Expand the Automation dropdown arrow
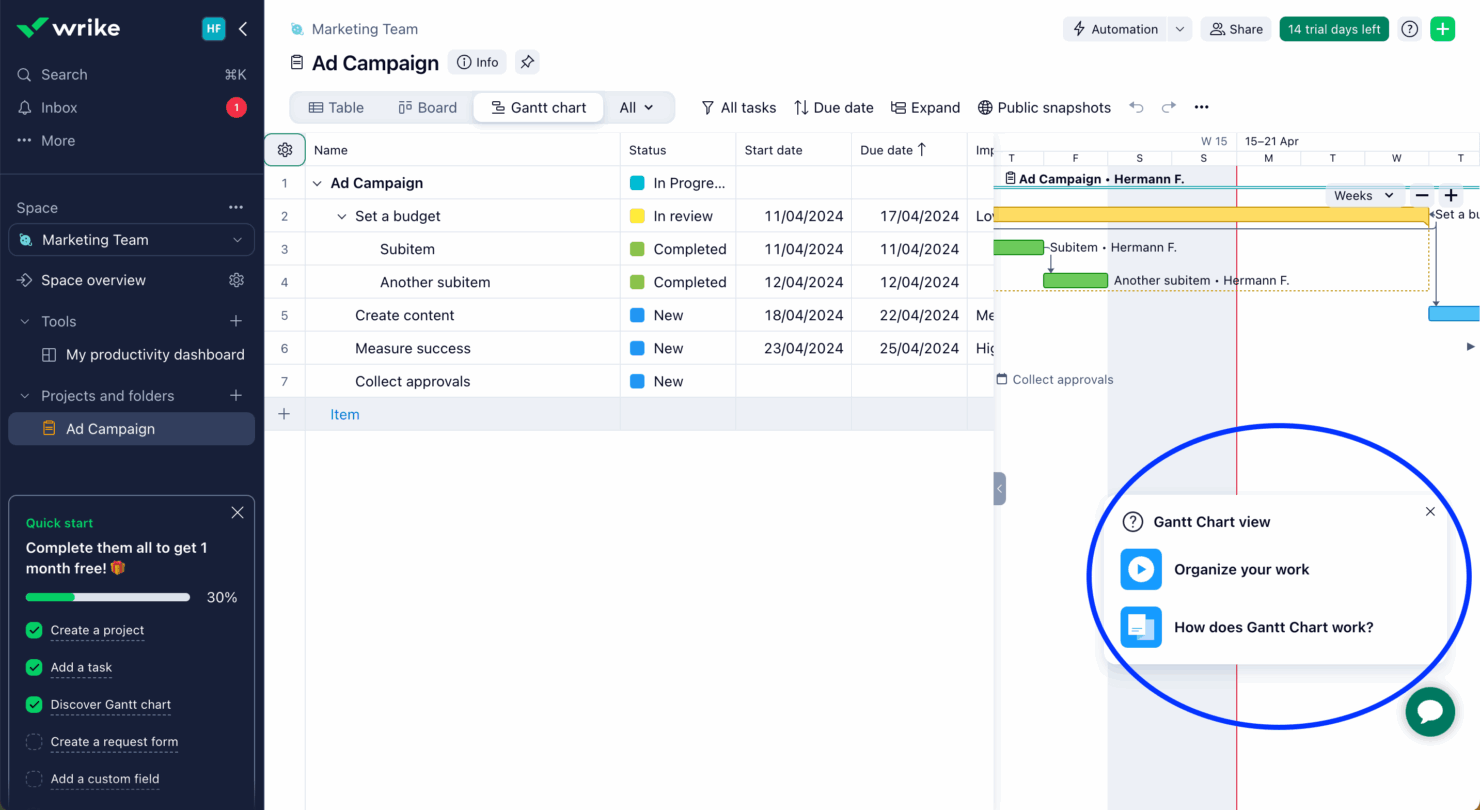This screenshot has height=810, width=1480. coord(1180,29)
